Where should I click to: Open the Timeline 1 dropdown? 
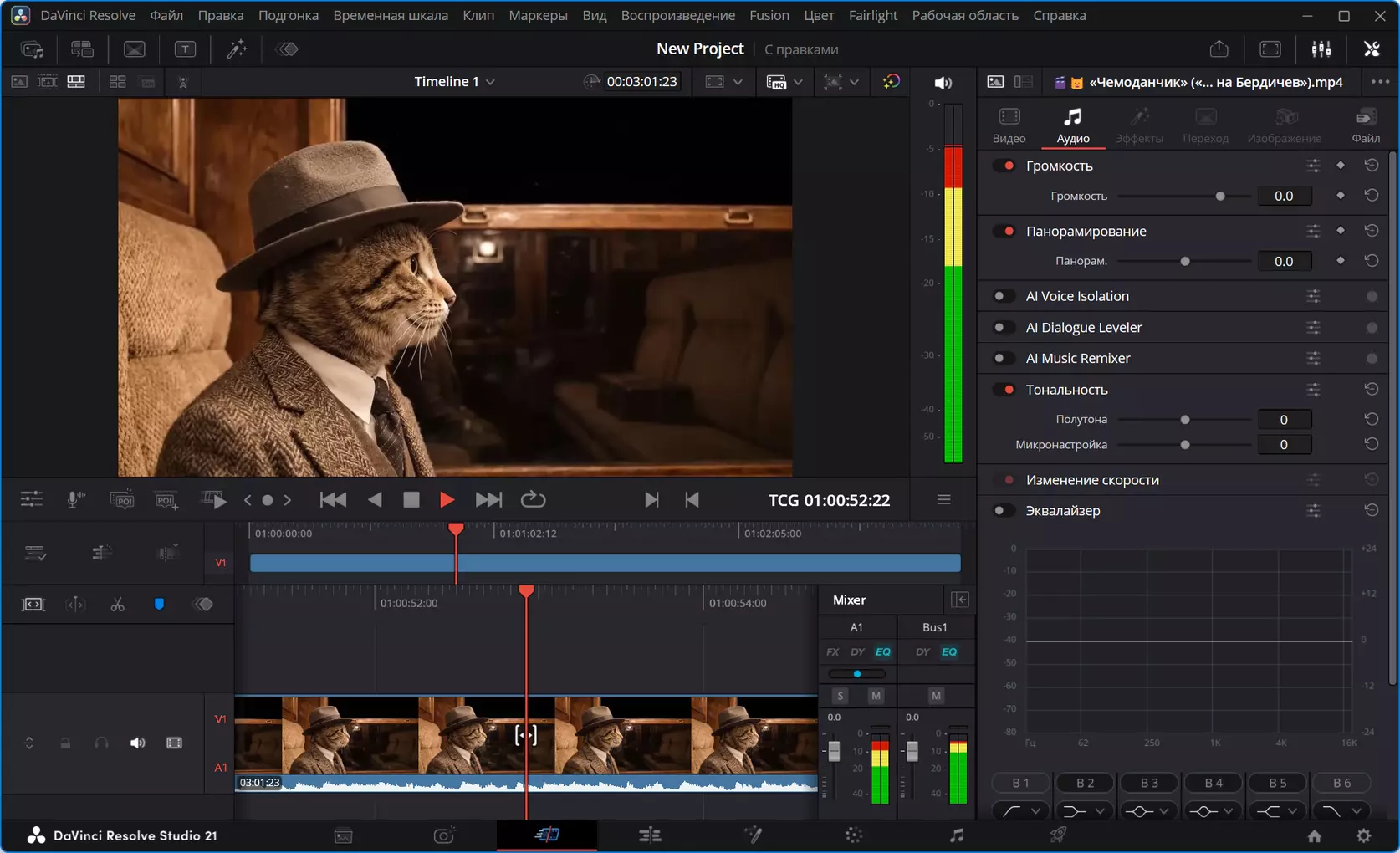(454, 82)
